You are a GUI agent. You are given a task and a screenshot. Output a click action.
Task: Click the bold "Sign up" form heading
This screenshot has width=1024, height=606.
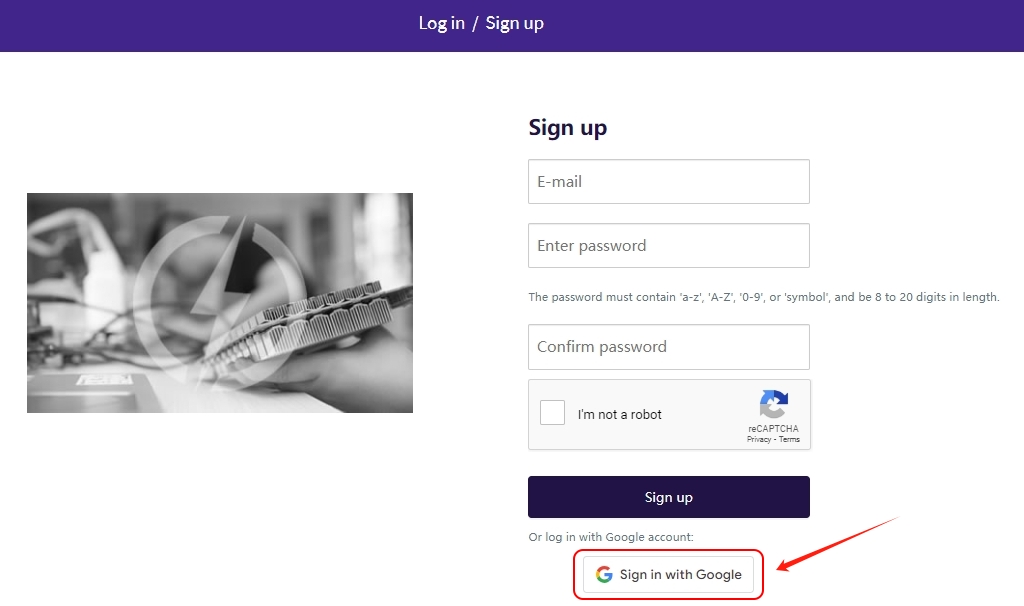click(567, 128)
